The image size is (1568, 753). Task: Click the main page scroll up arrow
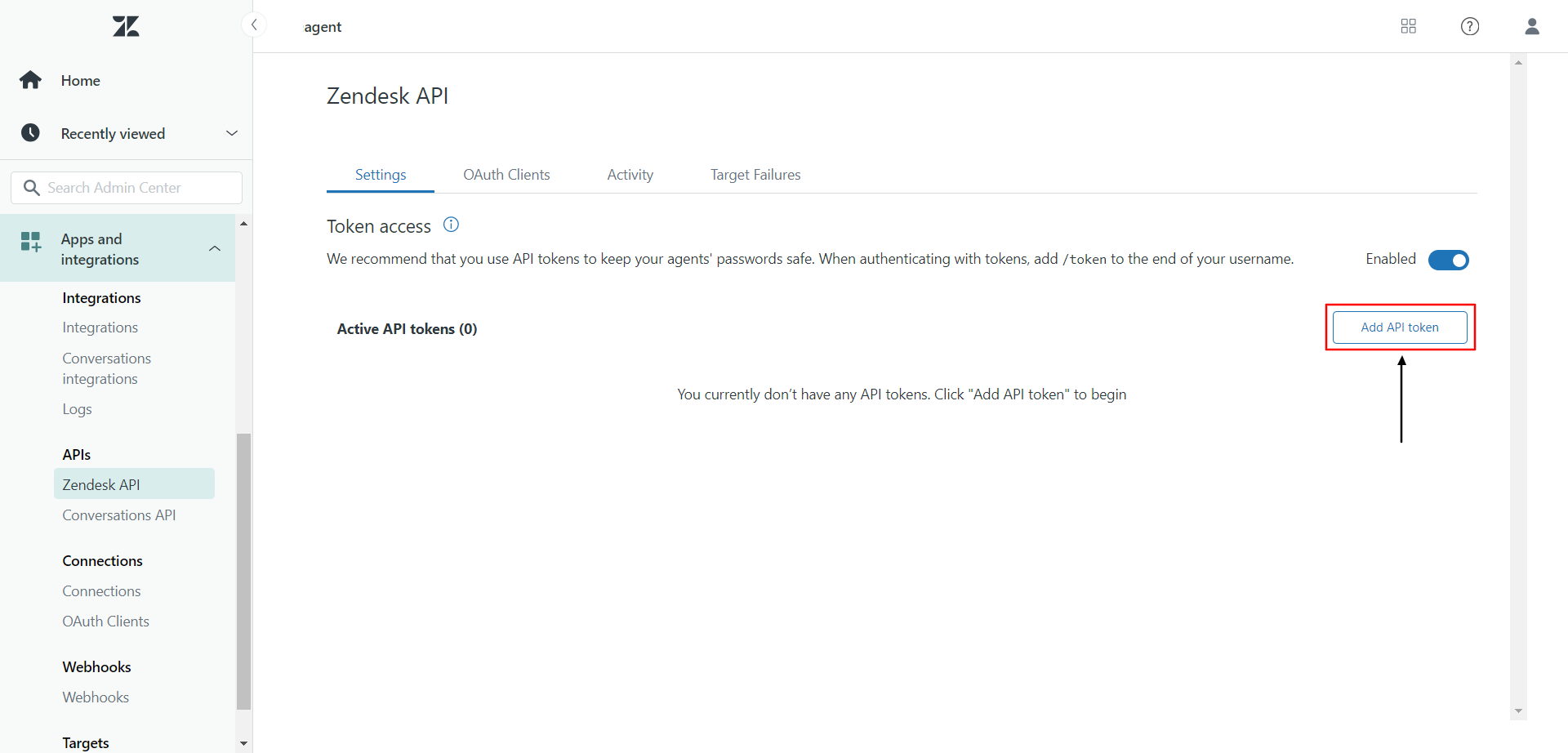click(1518, 62)
